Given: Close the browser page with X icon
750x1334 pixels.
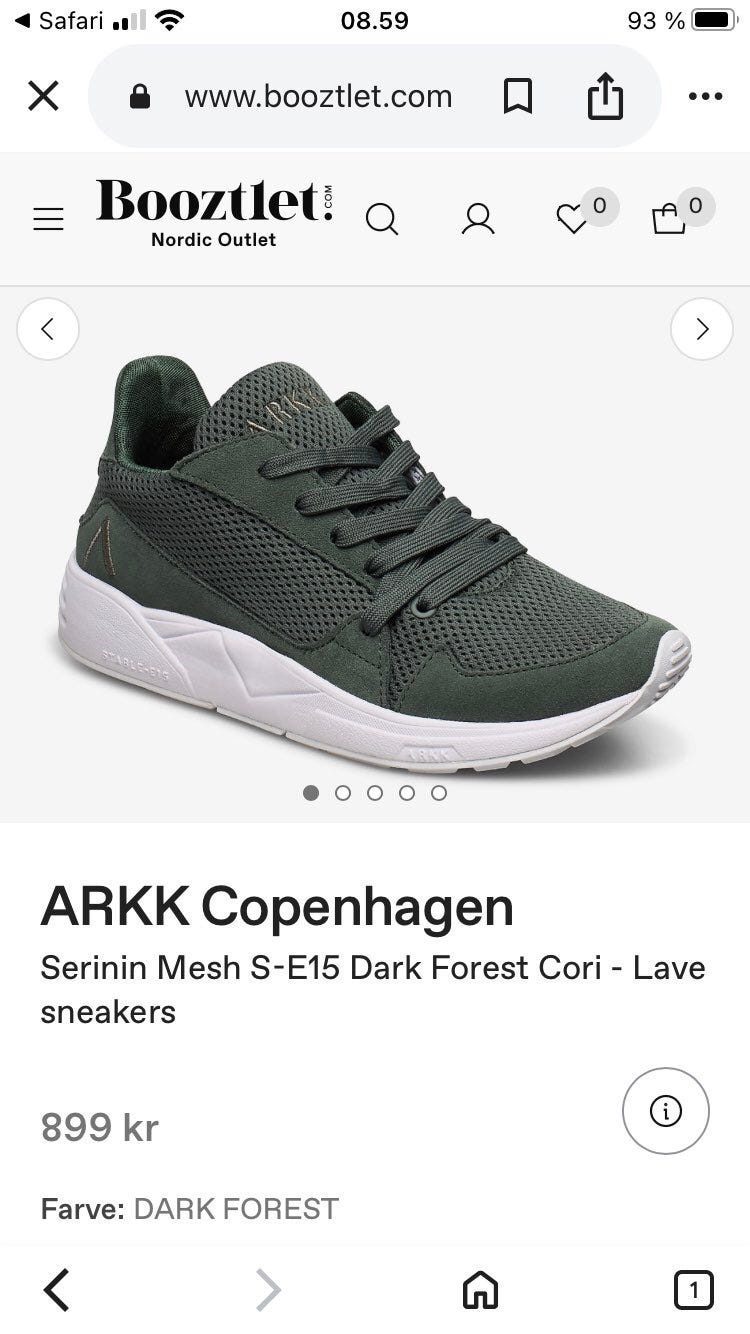Looking at the screenshot, I should [x=43, y=96].
